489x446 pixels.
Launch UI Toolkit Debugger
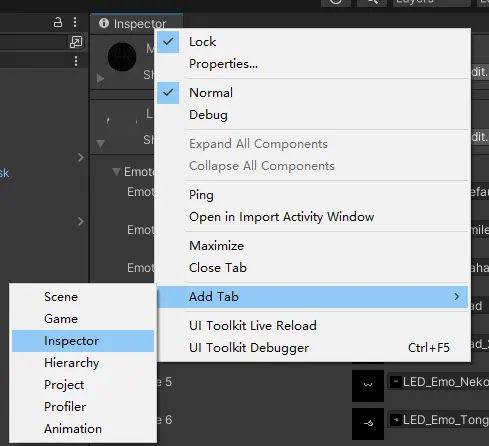(x=312, y=348)
